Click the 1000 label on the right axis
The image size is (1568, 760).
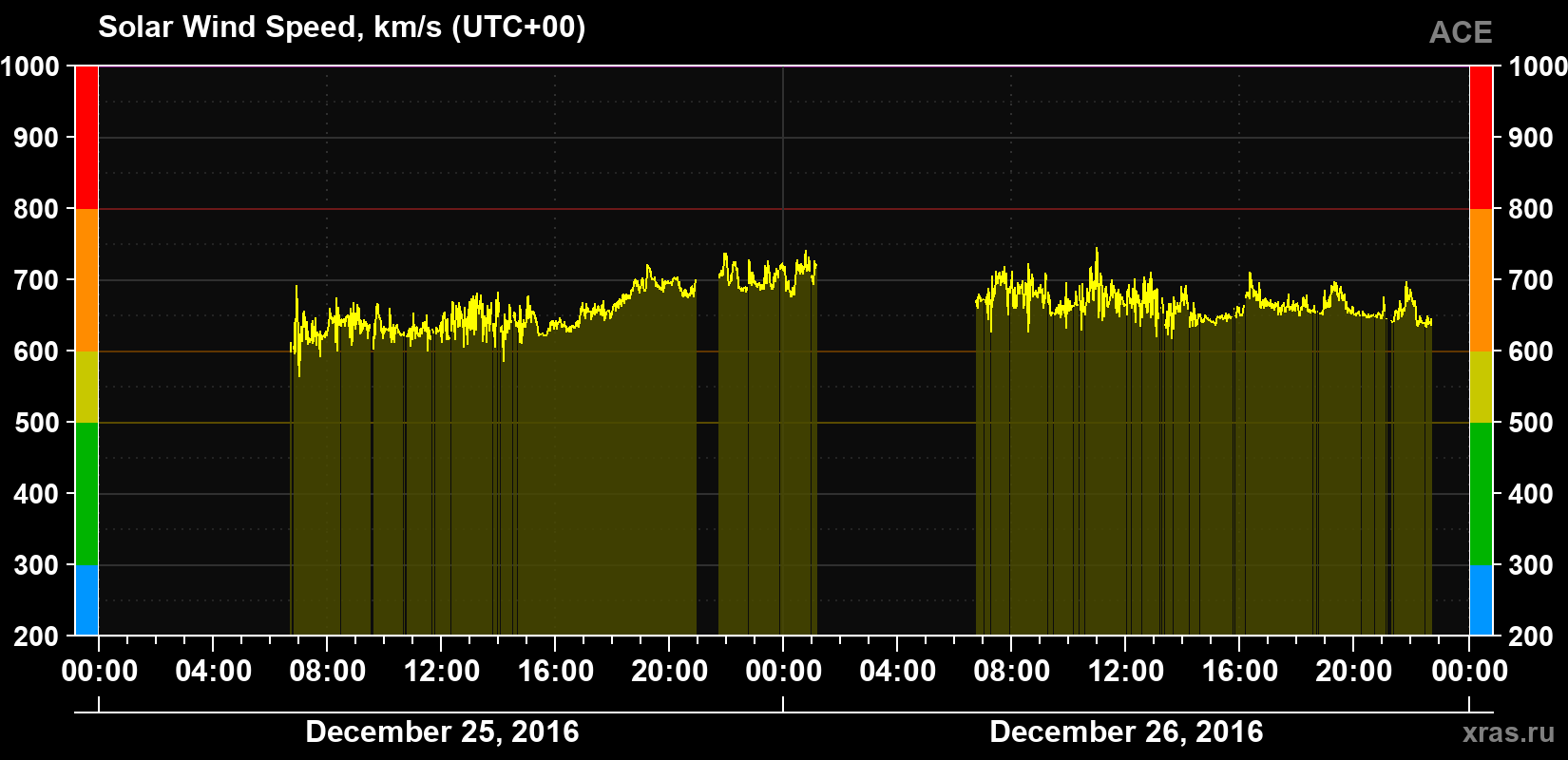click(x=1538, y=66)
